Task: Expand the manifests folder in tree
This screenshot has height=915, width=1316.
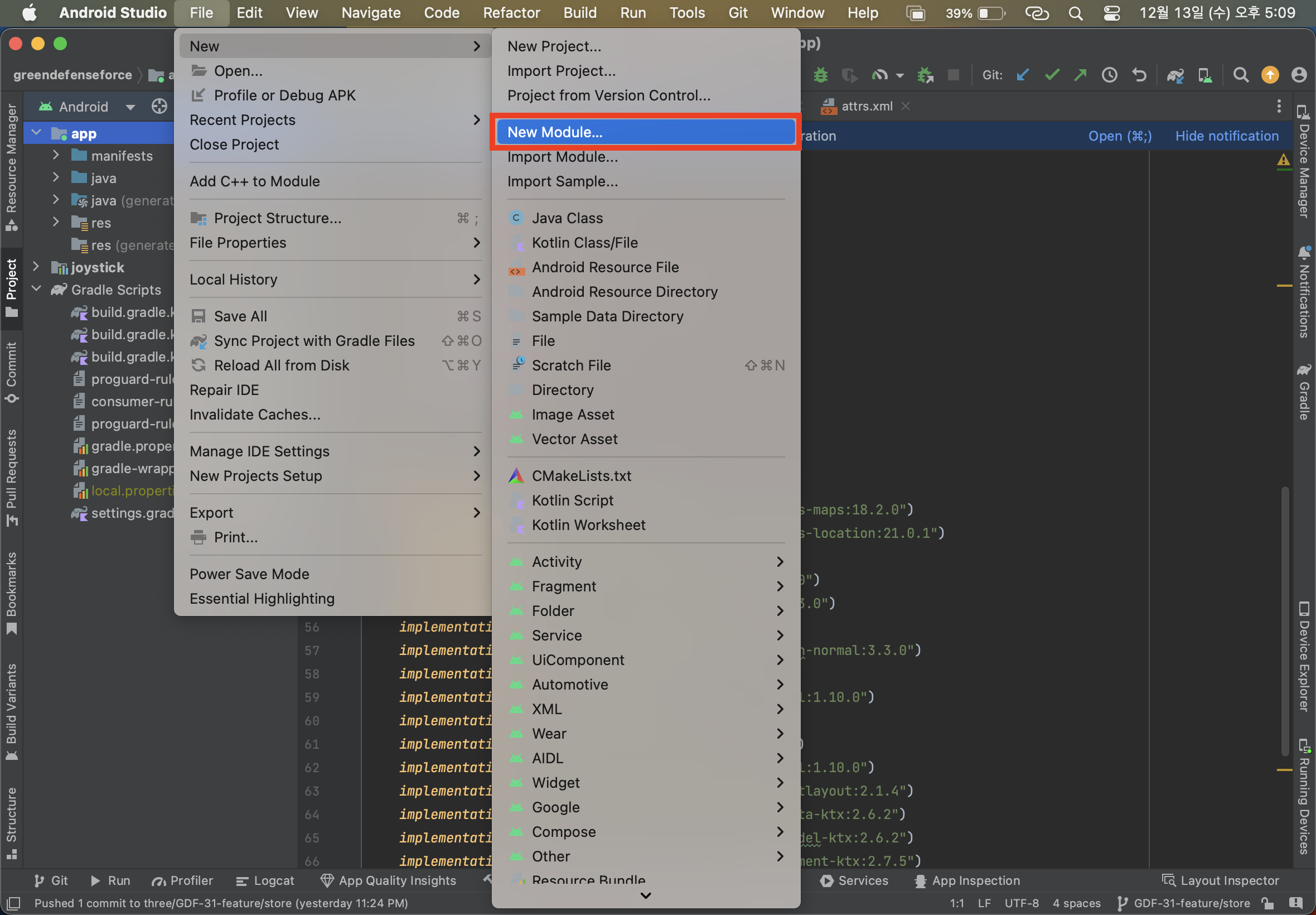Action: coord(56,155)
